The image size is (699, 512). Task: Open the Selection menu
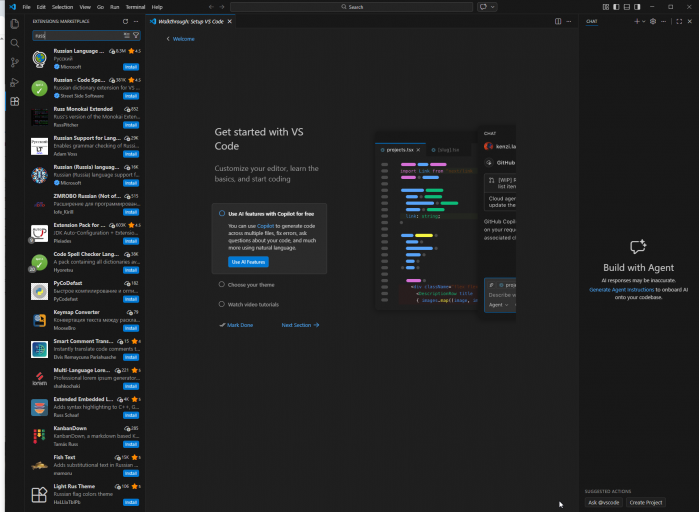pyautogui.click(x=62, y=7)
